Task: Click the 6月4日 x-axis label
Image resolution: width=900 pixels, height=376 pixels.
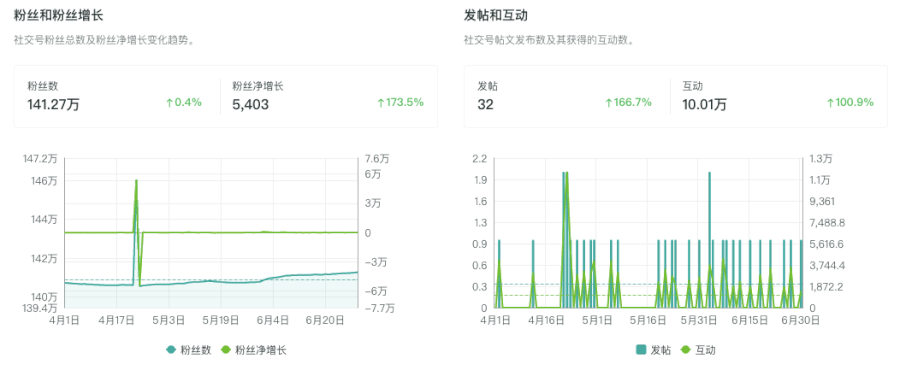Action: coord(273,320)
